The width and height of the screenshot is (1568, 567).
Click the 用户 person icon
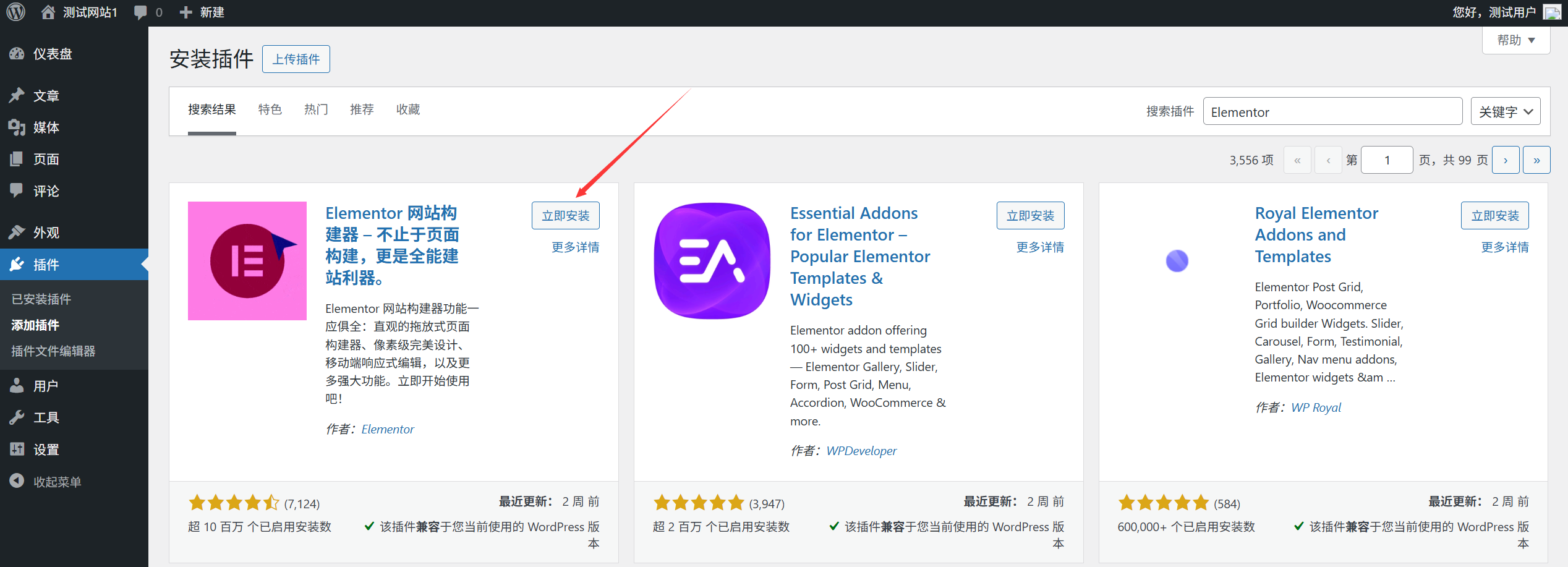click(x=17, y=386)
